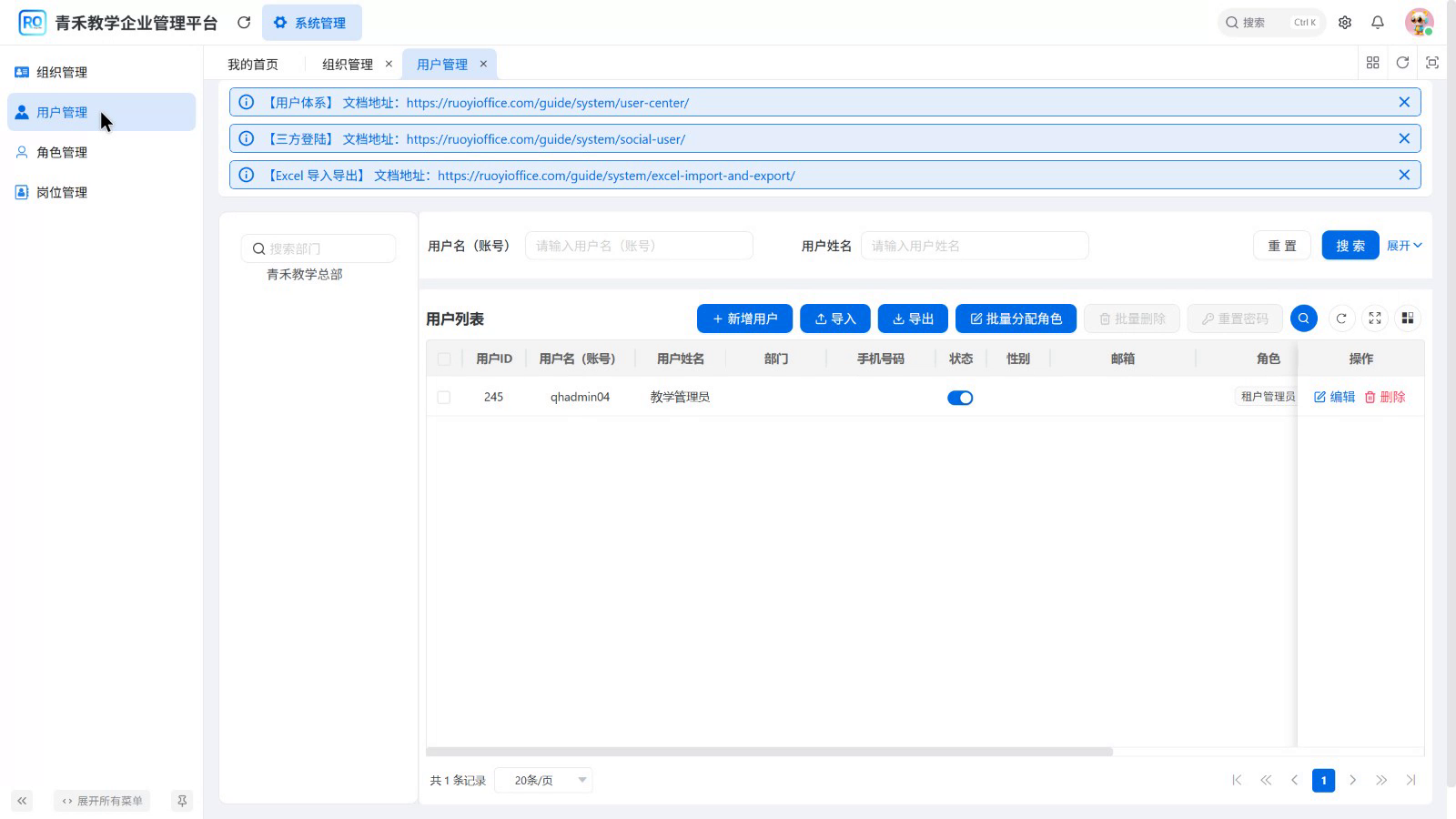Click the 重置 button
Viewport: 1456px width, 819px height.
click(x=1282, y=246)
